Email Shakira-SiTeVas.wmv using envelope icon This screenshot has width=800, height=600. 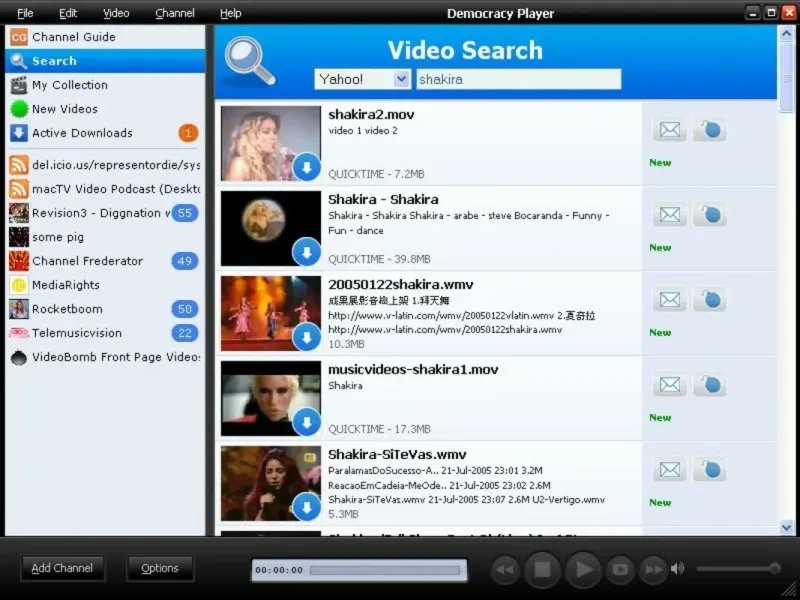coord(670,469)
